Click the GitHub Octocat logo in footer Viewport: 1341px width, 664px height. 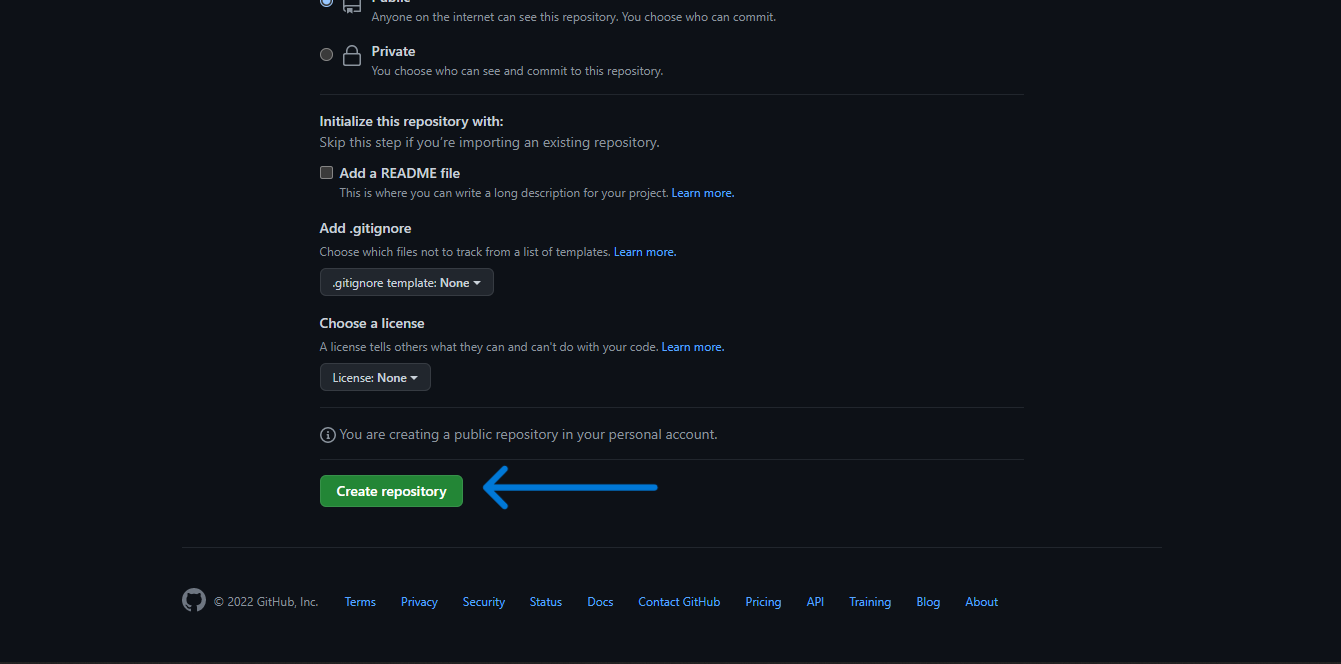click(193, 601)
